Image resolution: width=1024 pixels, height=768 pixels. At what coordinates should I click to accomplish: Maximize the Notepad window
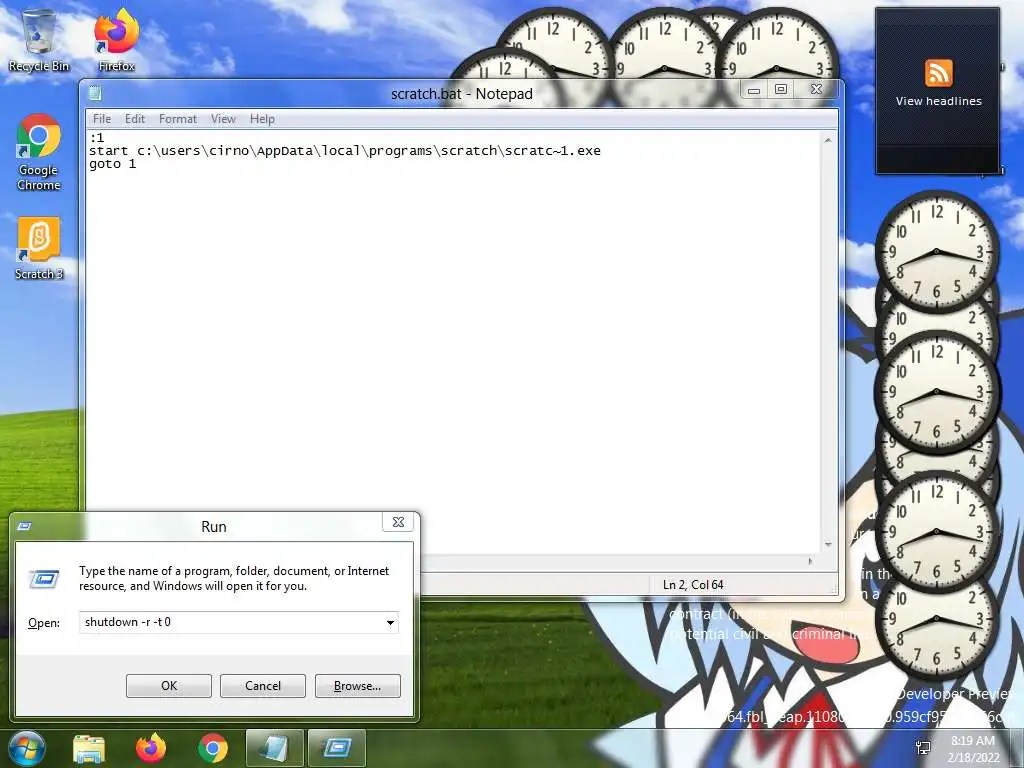[x=780, y=90]
